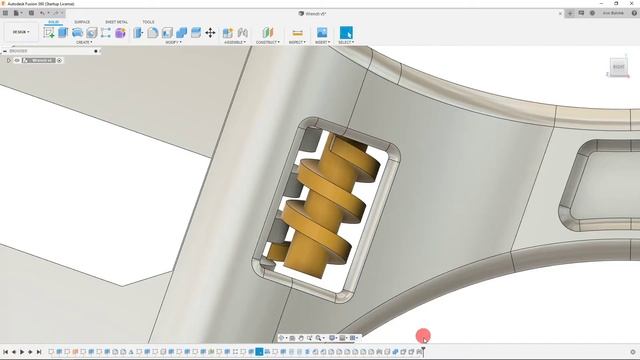The height and width of the screenshot is (360, 640).
Task: Activate the Select tool
Action: [x=346, y=33]
